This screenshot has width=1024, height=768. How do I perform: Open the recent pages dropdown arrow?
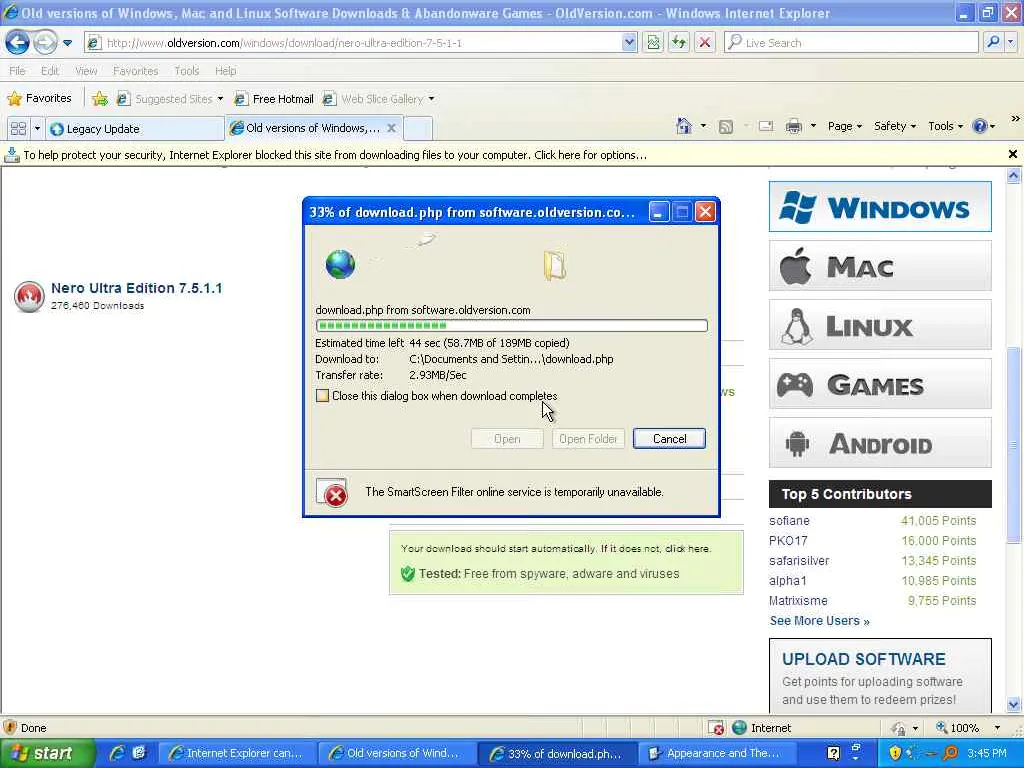[67, 43]
